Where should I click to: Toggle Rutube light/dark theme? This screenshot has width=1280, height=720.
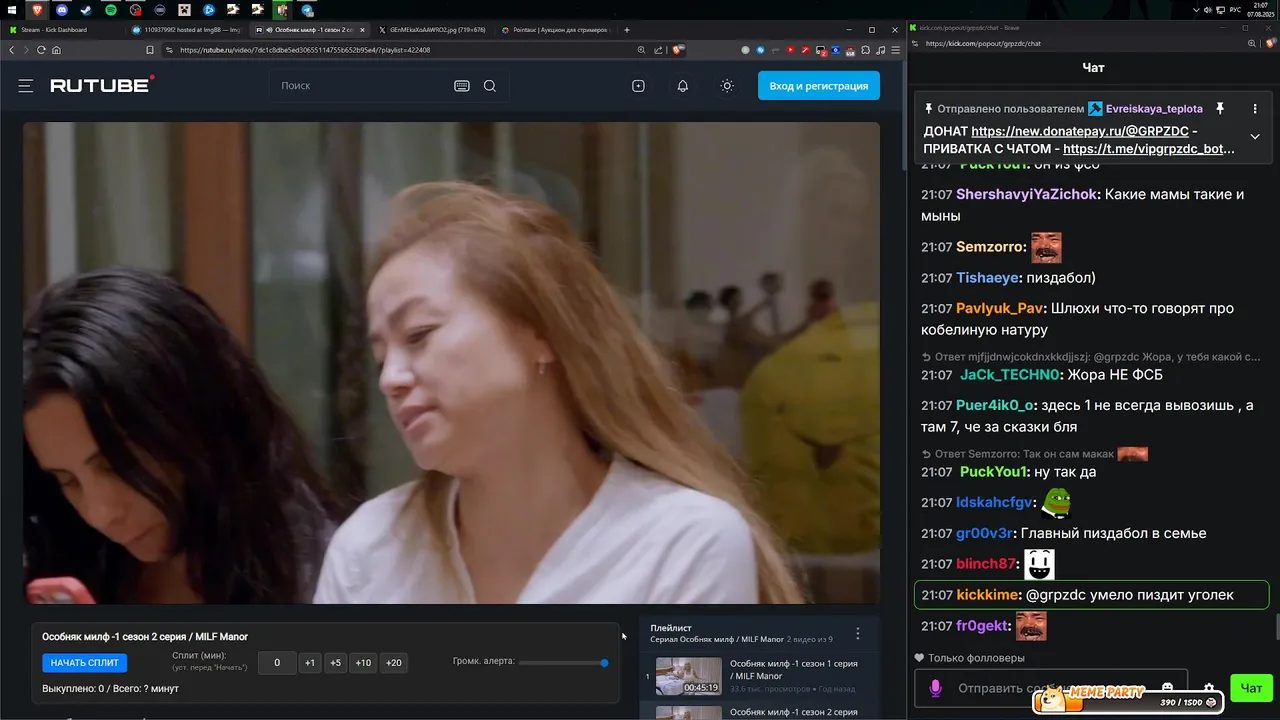click(x=727, y=86)
